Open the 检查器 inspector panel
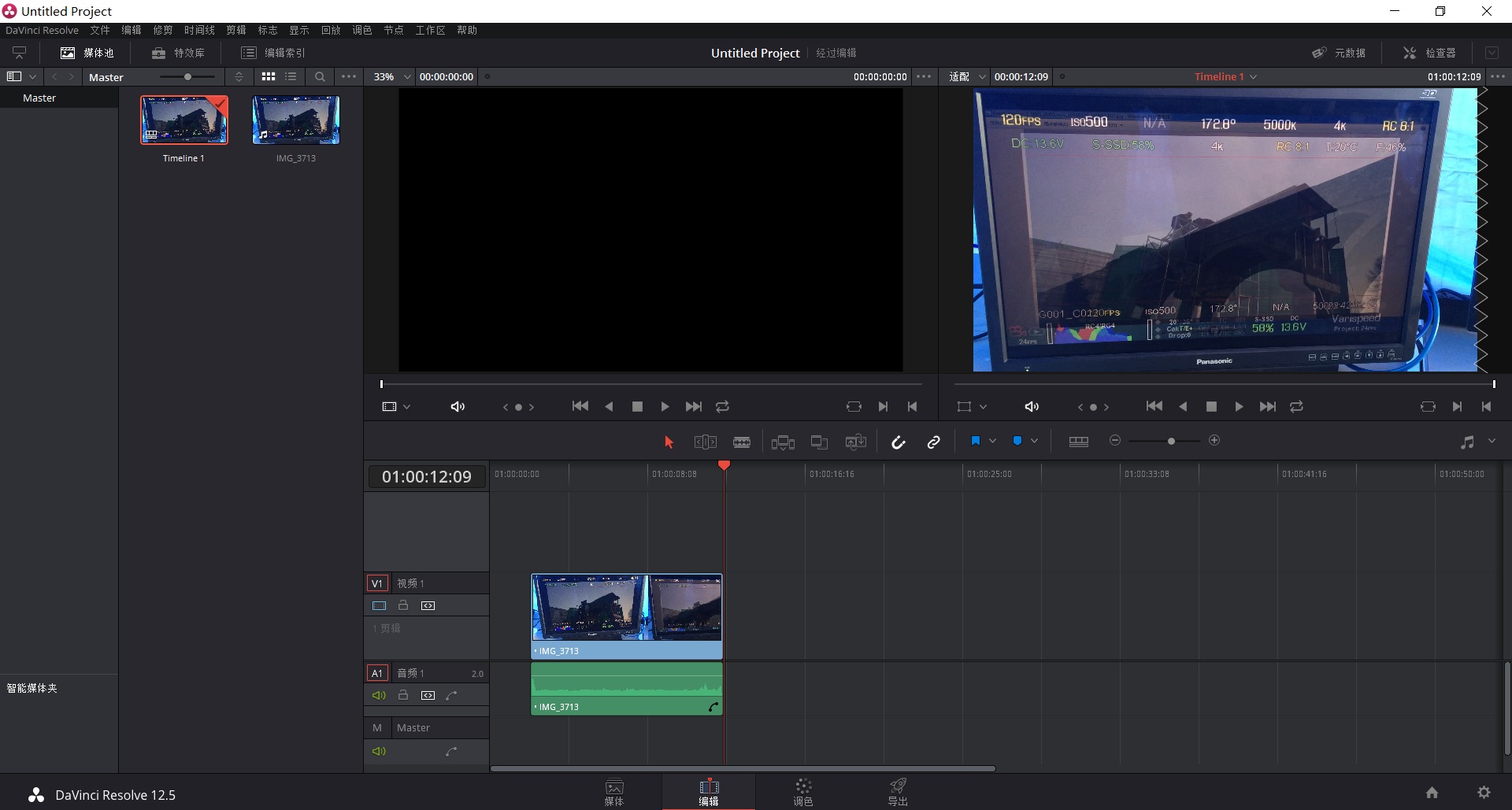The height and width of the screenshot is (810, 1512). click(1430, 53)
